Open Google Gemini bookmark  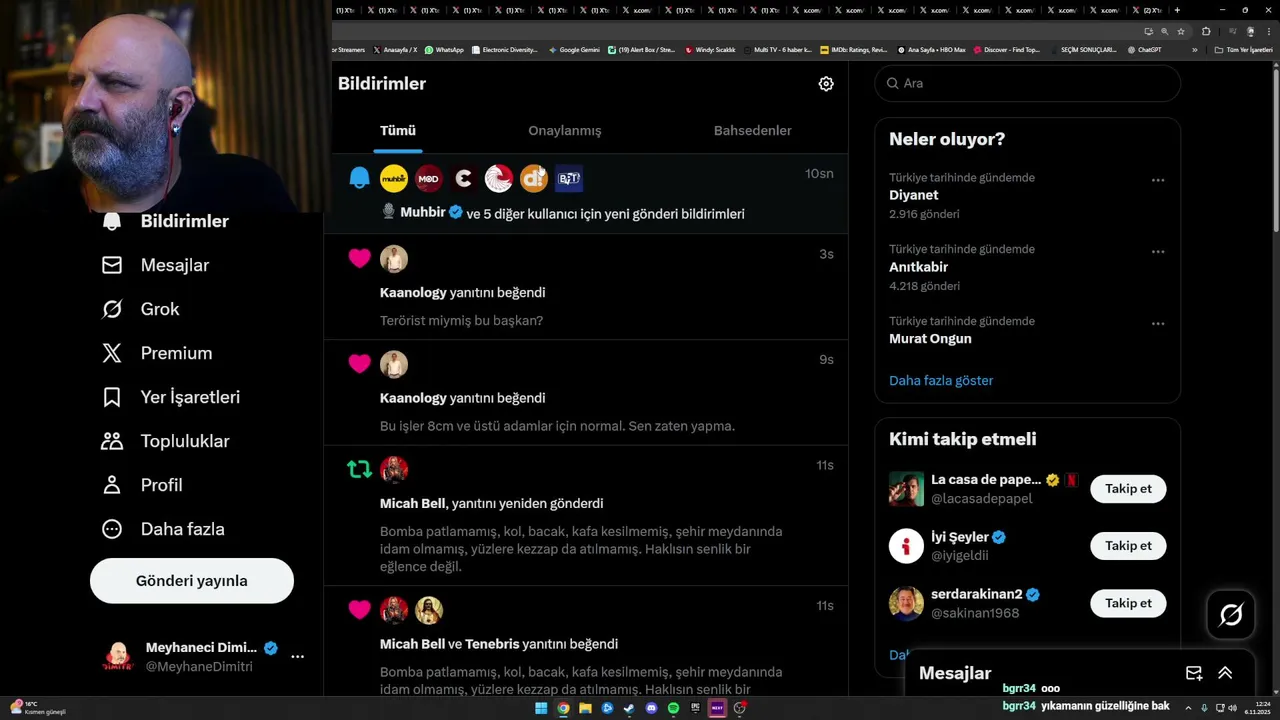click(574, 50)
